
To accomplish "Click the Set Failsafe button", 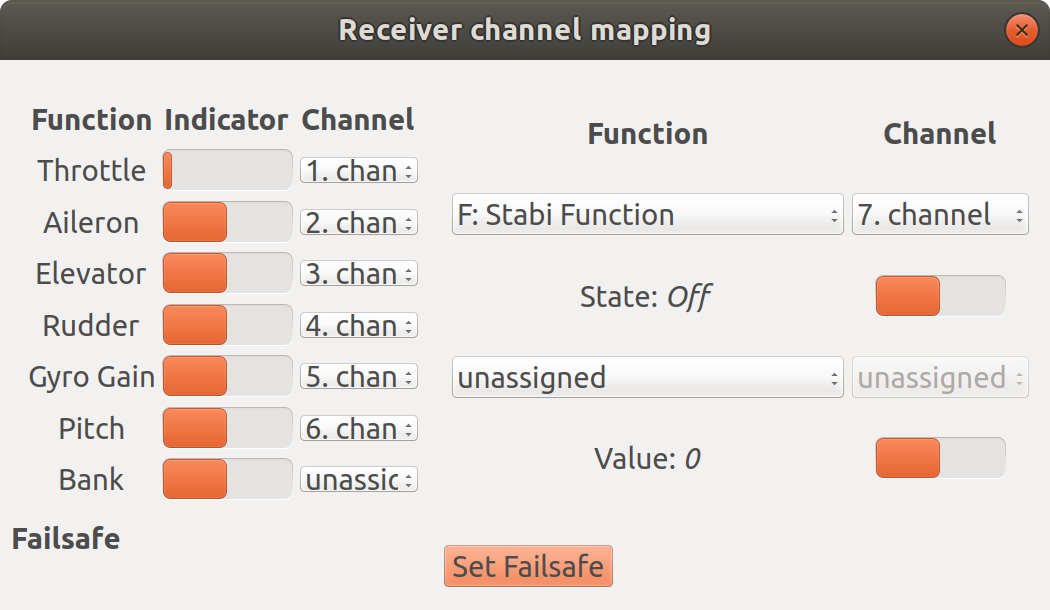I will [x=528, y=566].
